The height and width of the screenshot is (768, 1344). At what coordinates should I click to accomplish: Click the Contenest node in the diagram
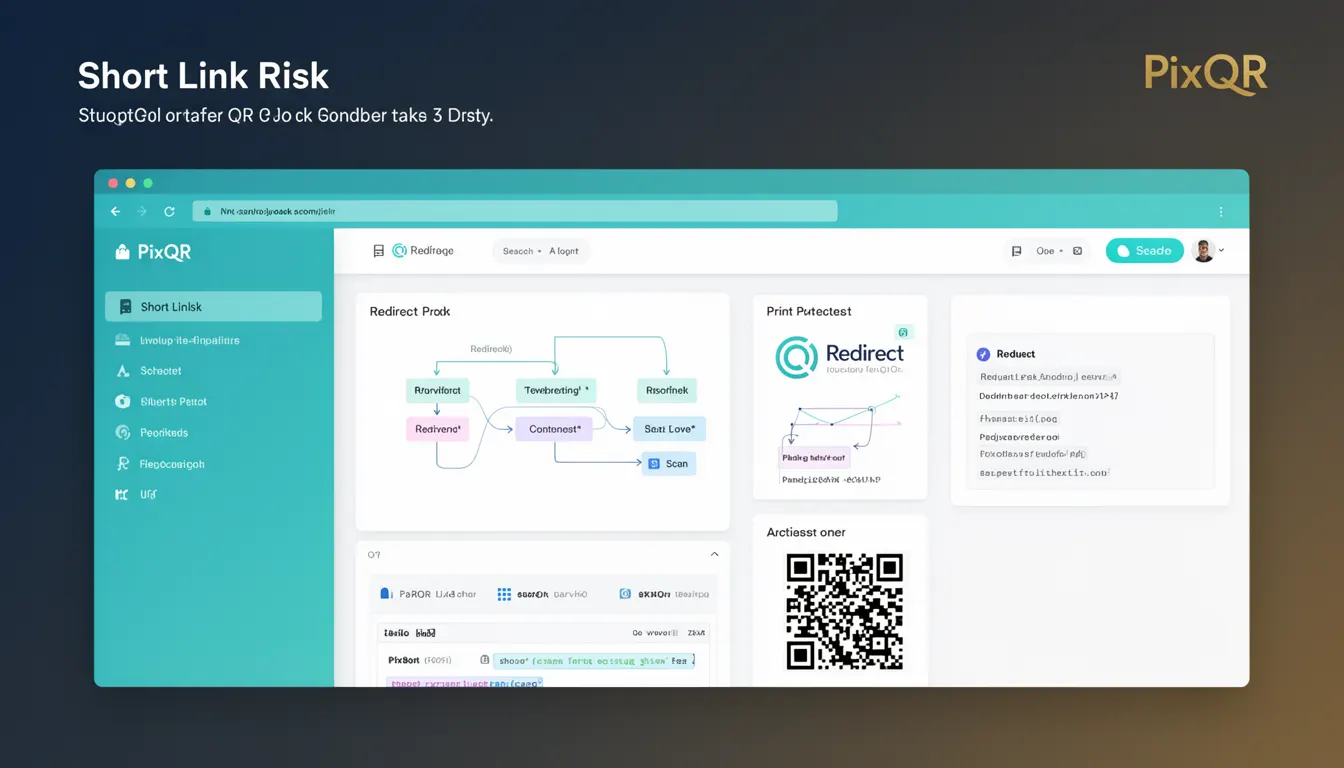(554, 429)
